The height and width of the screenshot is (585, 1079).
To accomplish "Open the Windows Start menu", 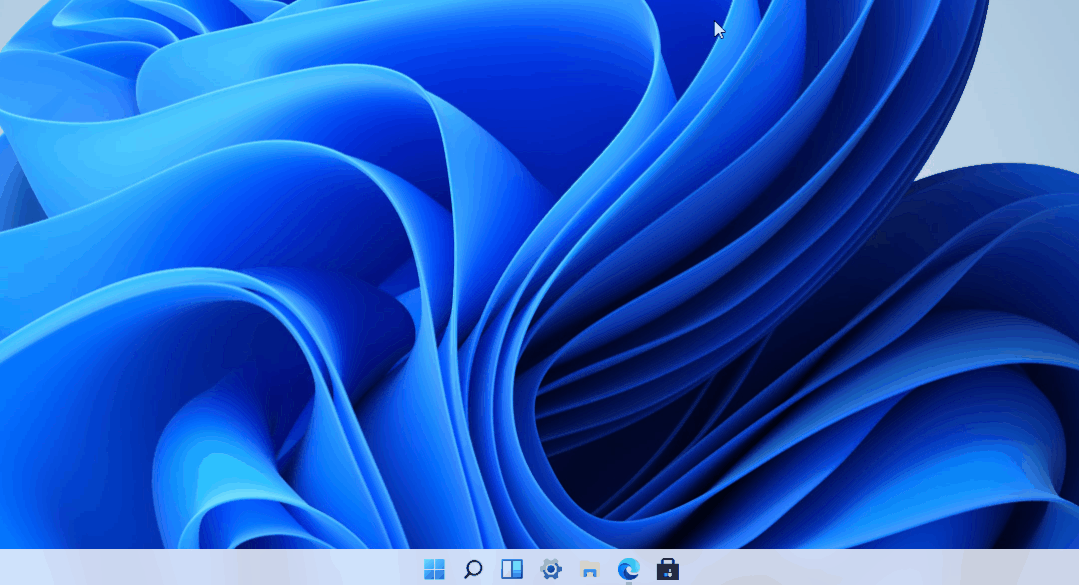I will coord(434,569).
